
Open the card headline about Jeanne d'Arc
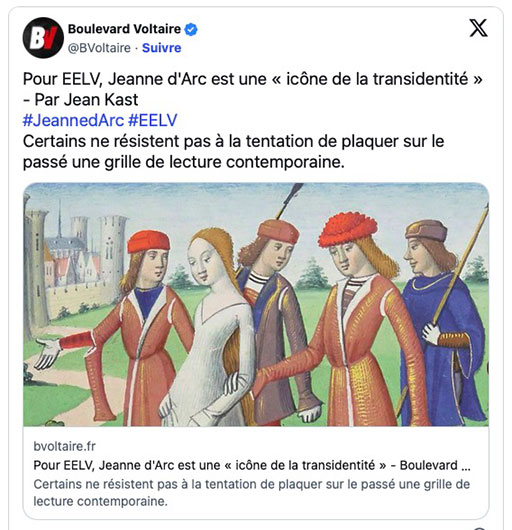click(252, 465)
